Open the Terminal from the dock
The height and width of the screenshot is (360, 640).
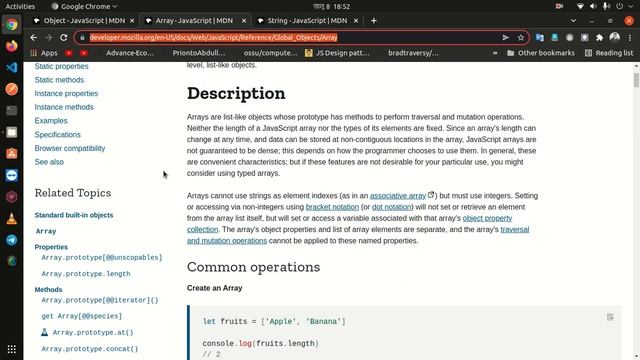[11, 111]
